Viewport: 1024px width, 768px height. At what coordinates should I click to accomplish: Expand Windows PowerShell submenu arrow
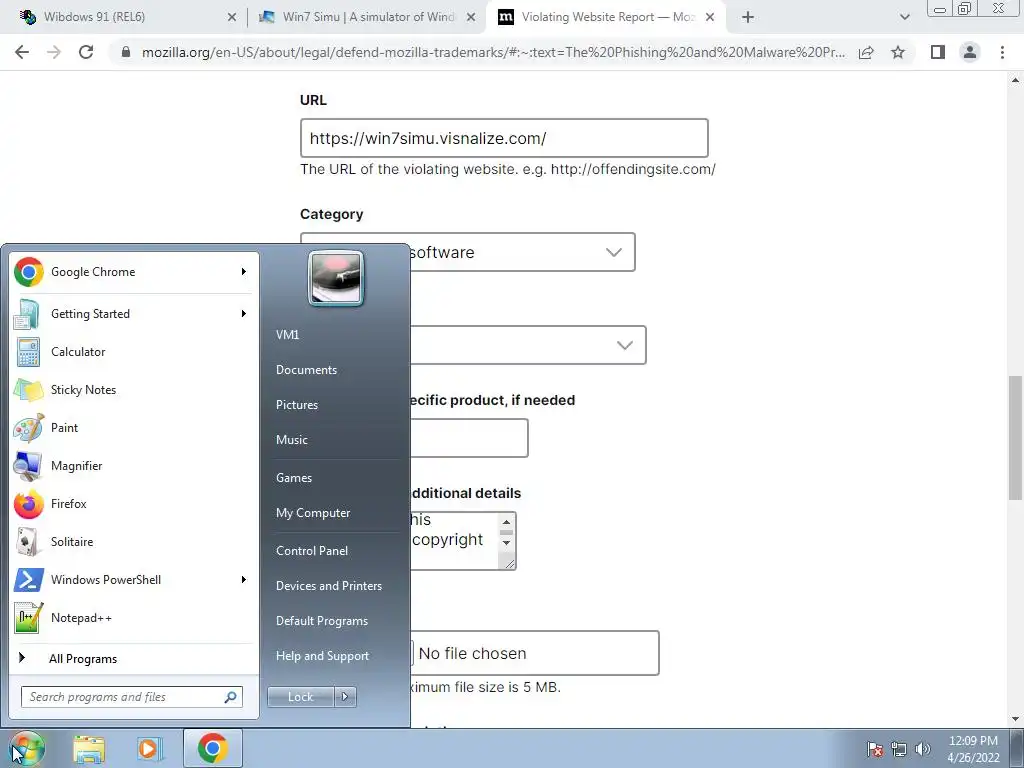pyautogui.click(x=244, y=580)
